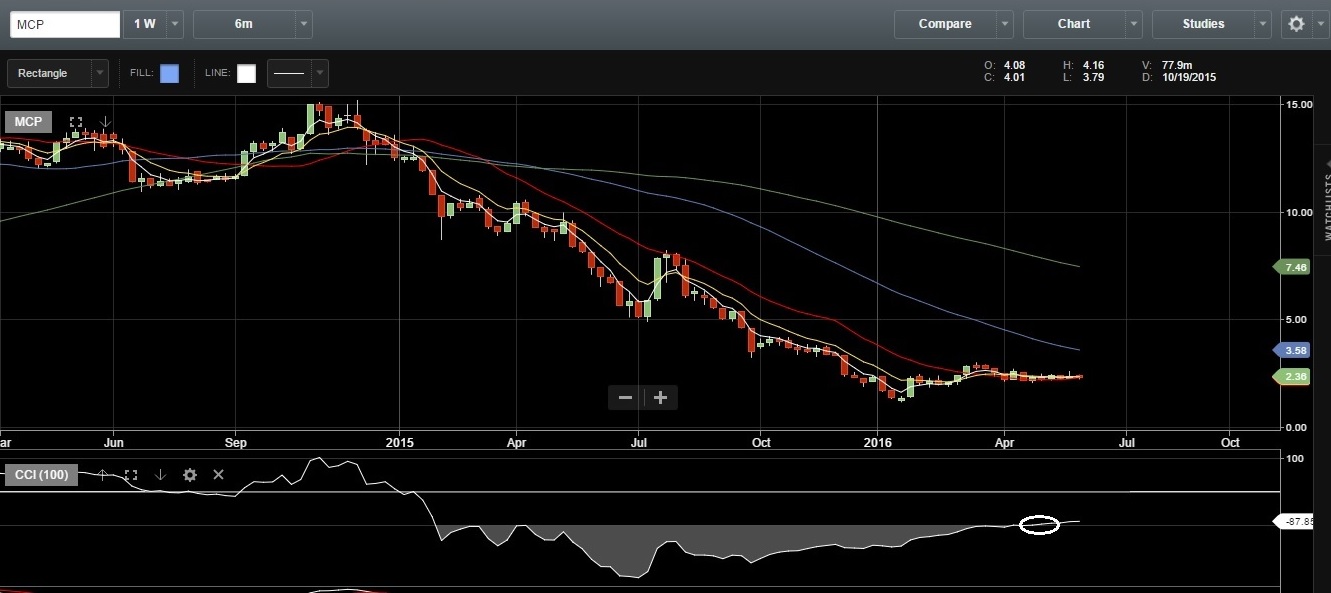This screenshot has height=593, width=1331.
Task: Change the white LINE color swatch
Action: 246,72
